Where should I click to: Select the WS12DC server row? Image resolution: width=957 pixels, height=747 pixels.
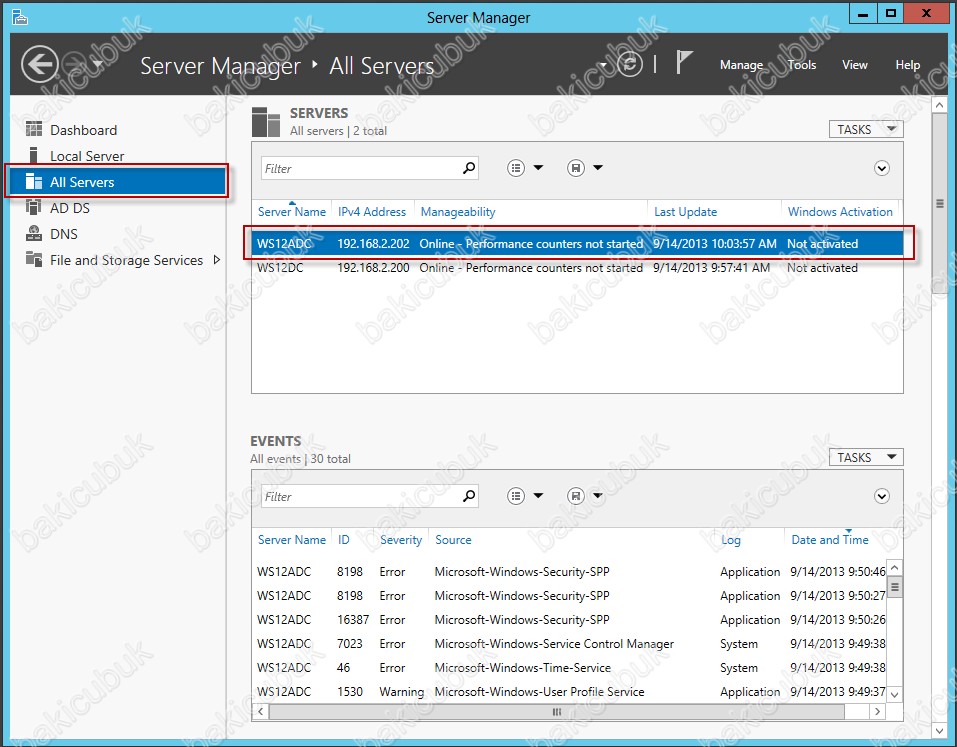577,268
